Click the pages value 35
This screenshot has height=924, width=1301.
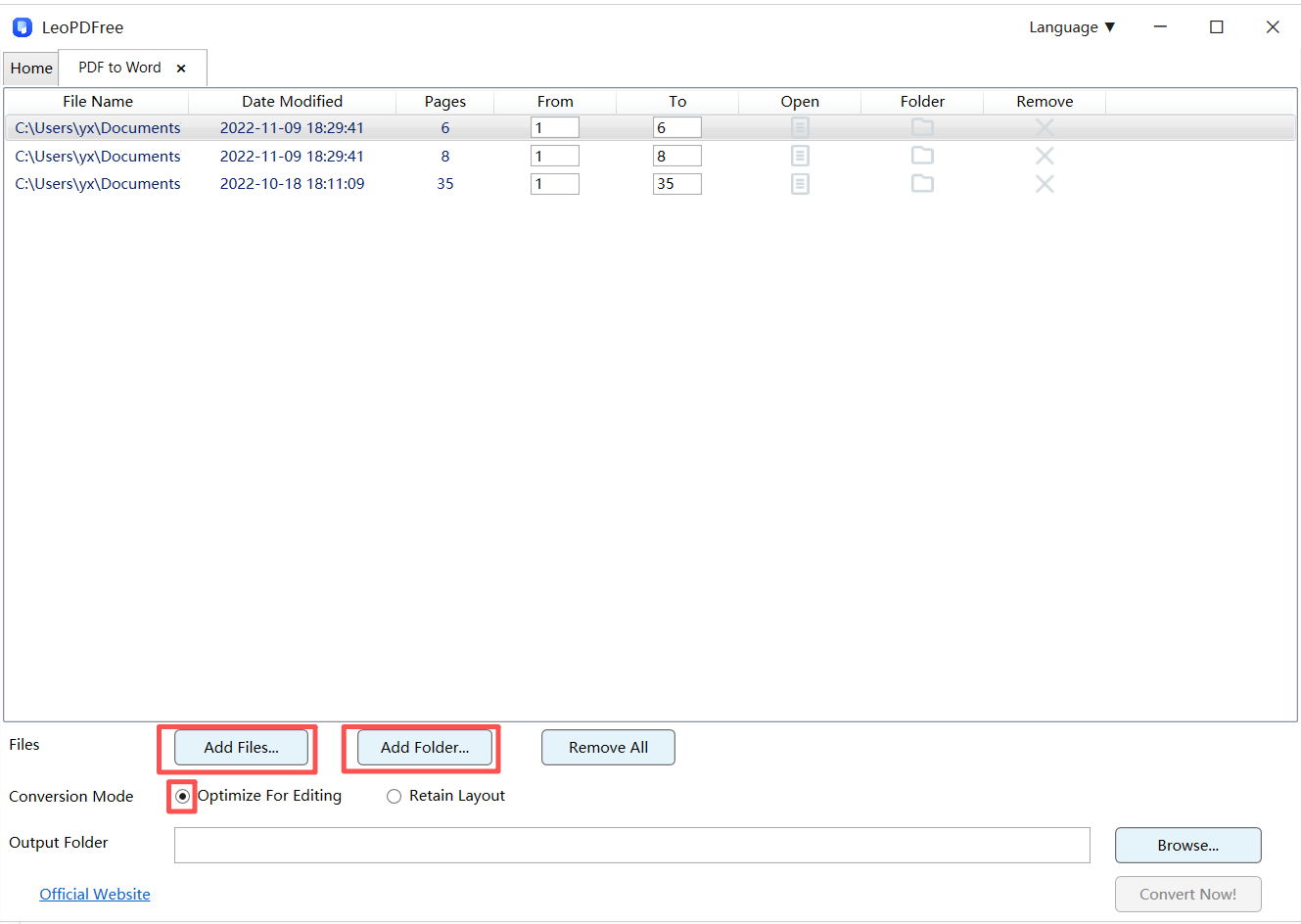[445, 184]
